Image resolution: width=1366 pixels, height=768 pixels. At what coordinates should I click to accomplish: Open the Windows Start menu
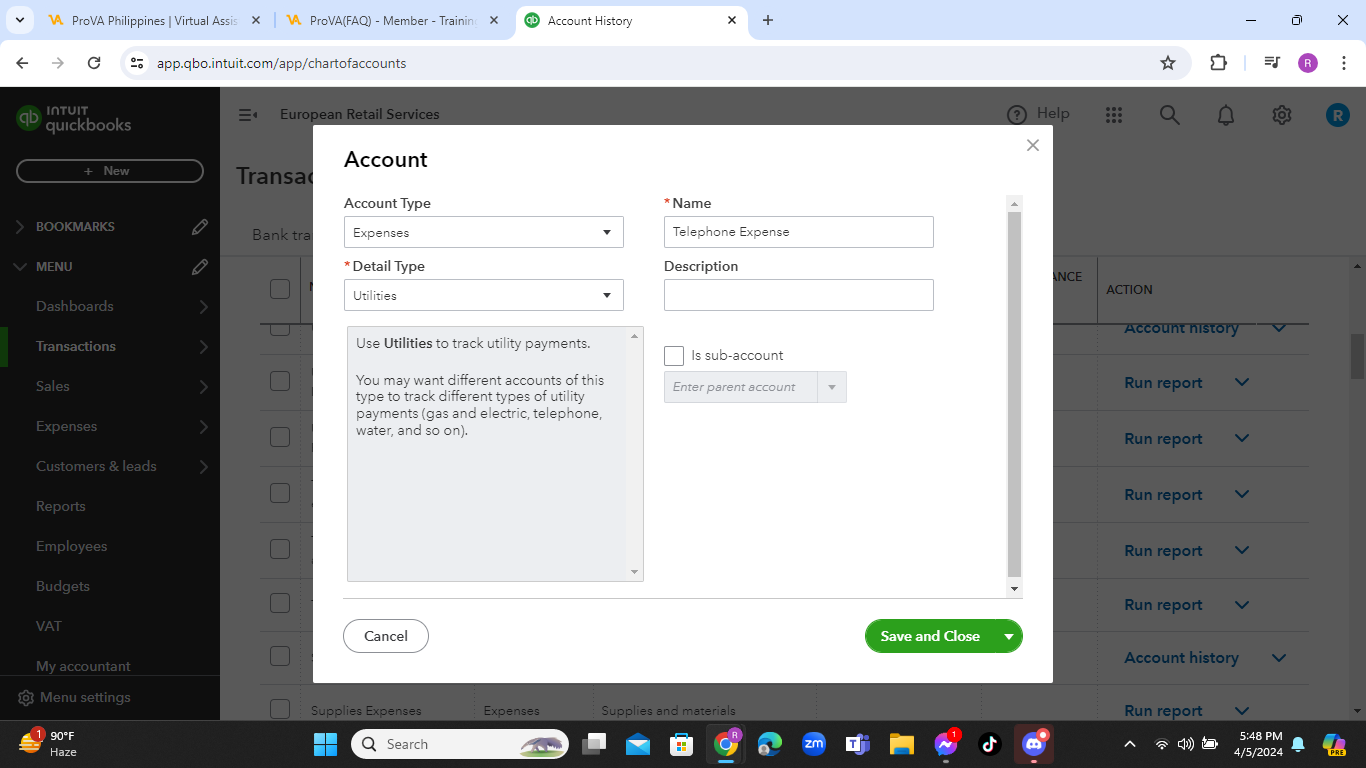point(326,744)
